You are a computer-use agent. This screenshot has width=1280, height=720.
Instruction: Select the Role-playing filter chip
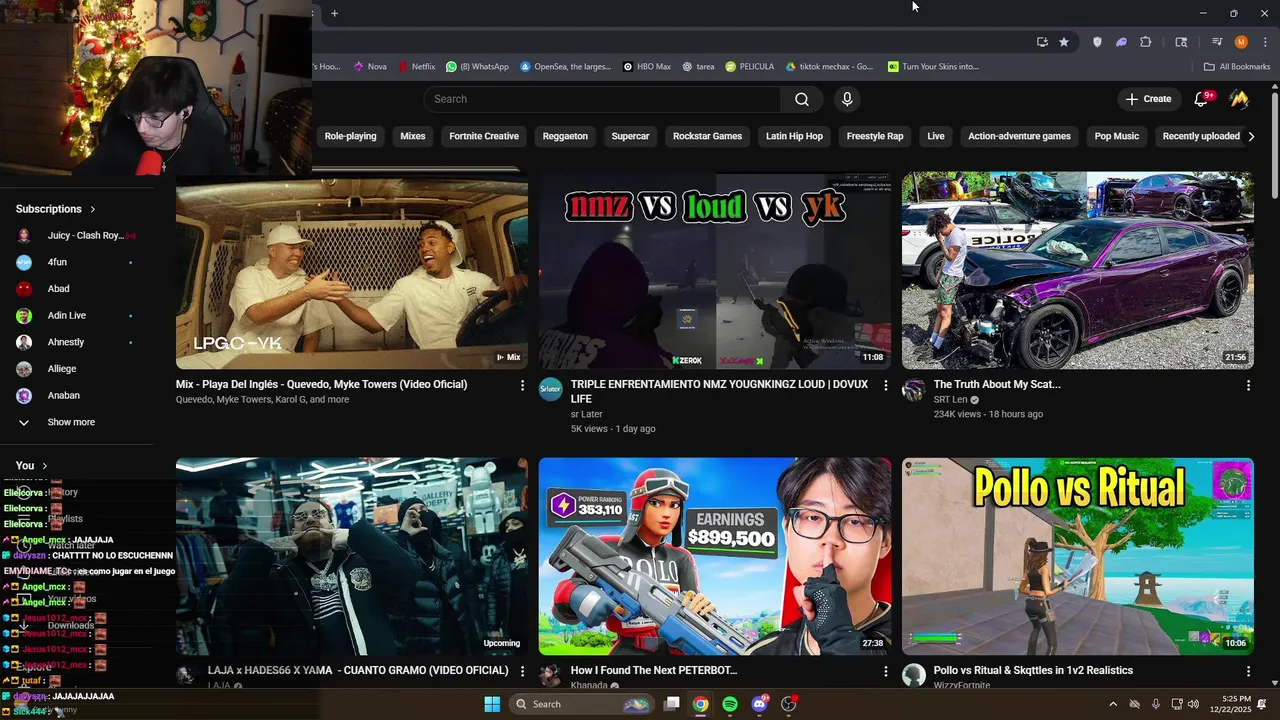click(350, 136)
